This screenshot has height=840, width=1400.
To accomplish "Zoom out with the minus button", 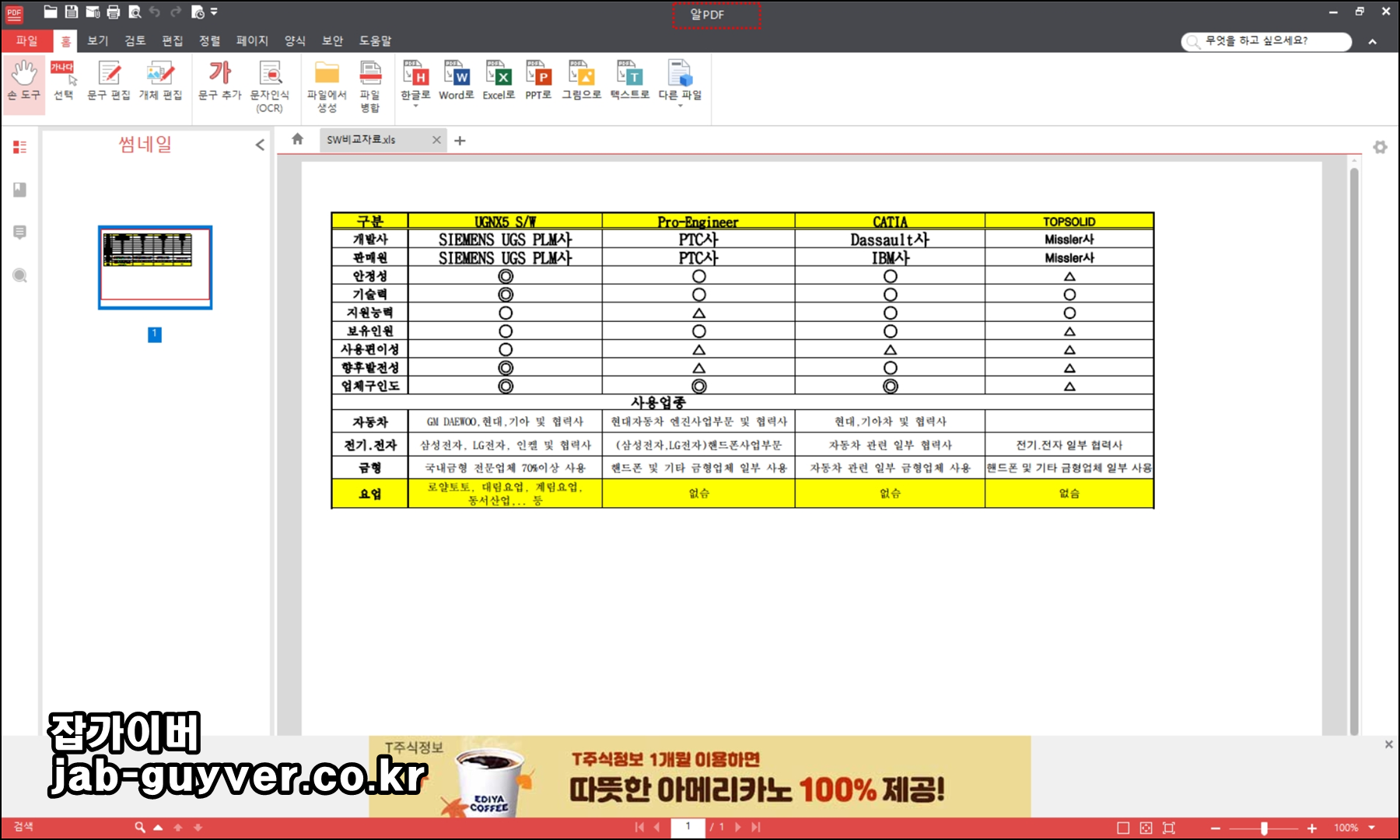I will (1216, 829).
